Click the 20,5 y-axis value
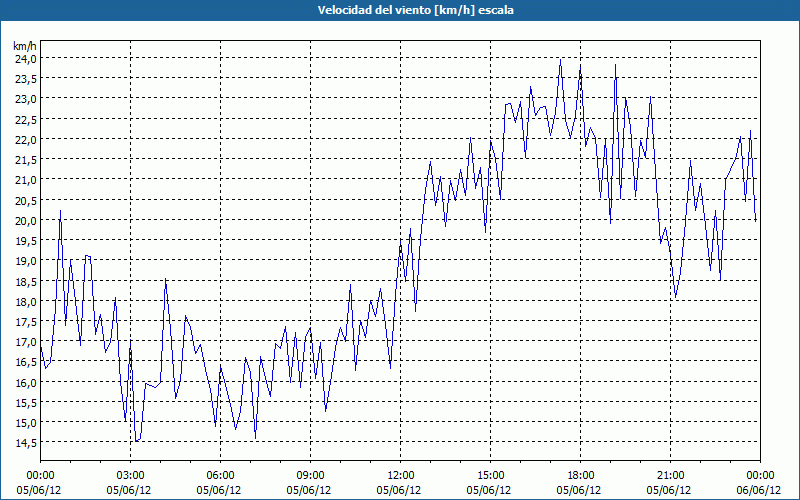Viewport: 800px width, 500px height. point(25,201)
